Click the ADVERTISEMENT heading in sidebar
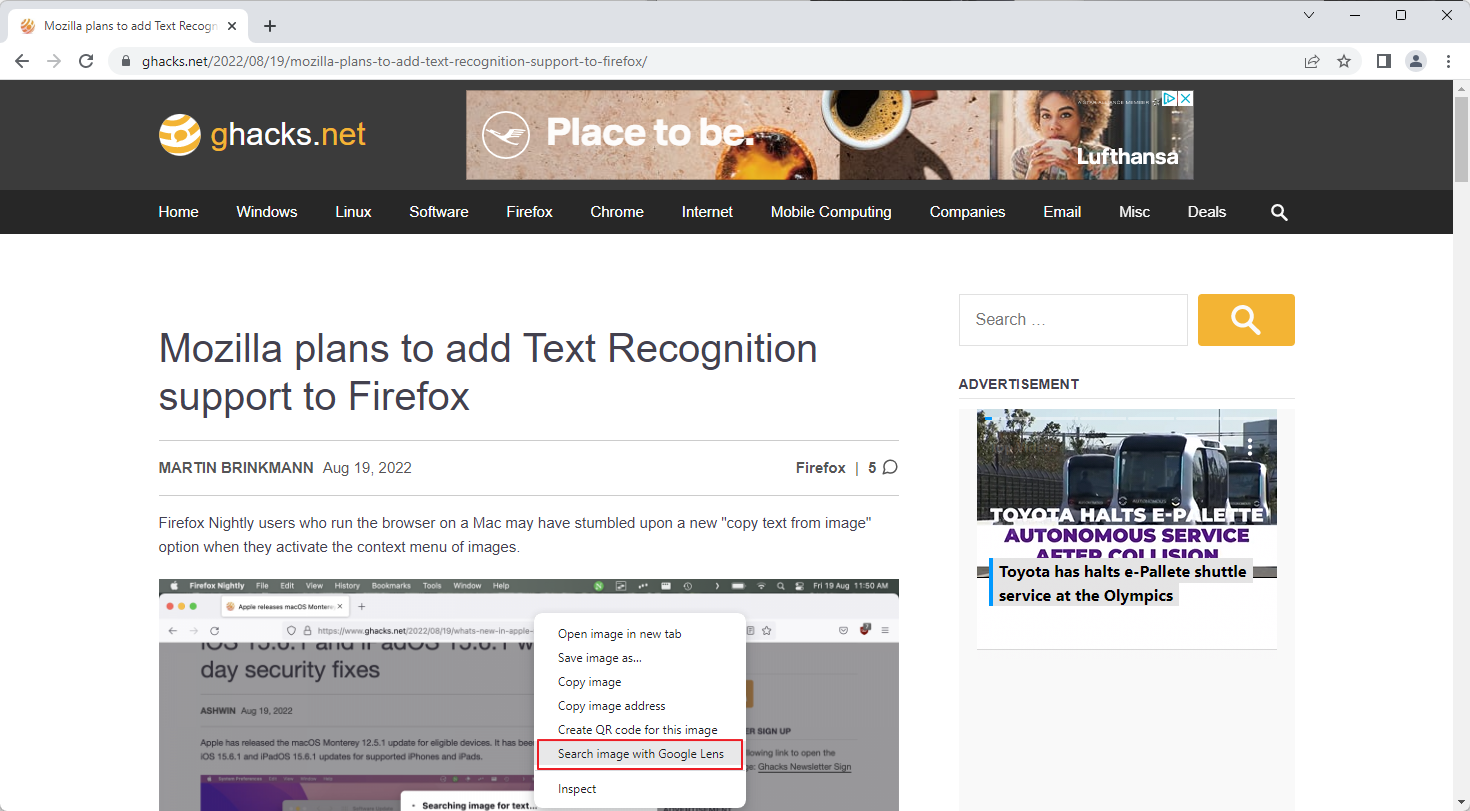The width and height of the screenshot is (1470, 811). coord(1019,384)
